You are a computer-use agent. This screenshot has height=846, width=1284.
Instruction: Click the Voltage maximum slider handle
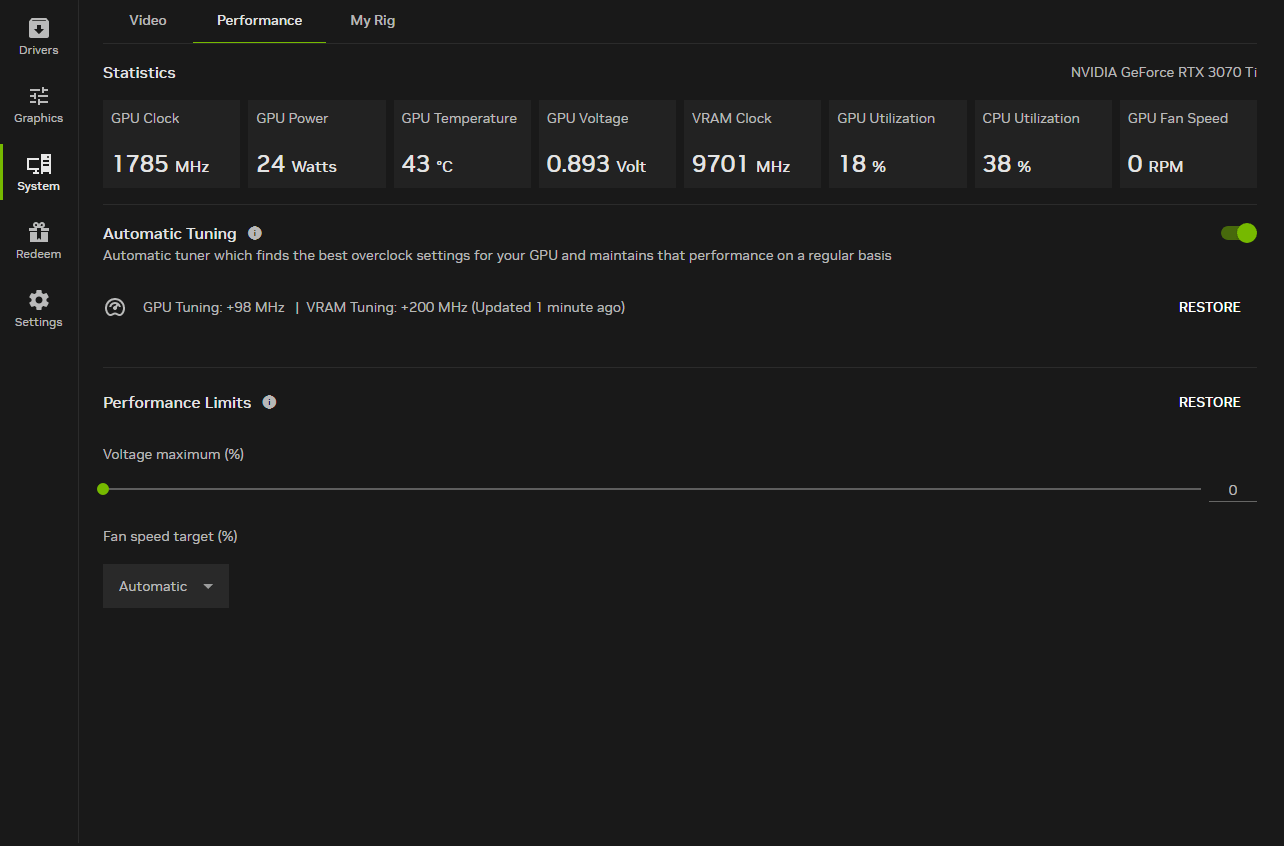(x=103, y=489)
